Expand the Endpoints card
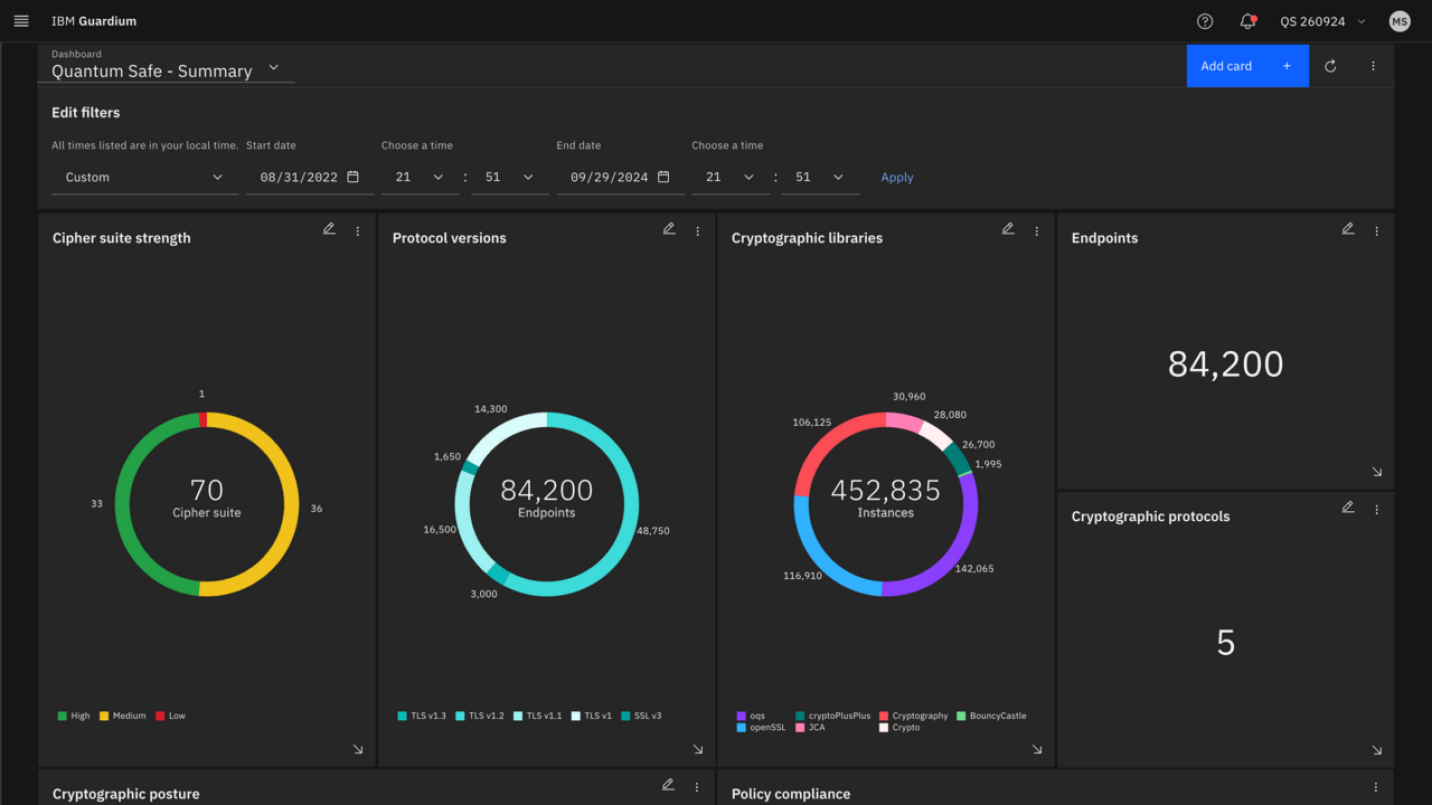Screen dimensions: 1432x805 click(1377, 471)
